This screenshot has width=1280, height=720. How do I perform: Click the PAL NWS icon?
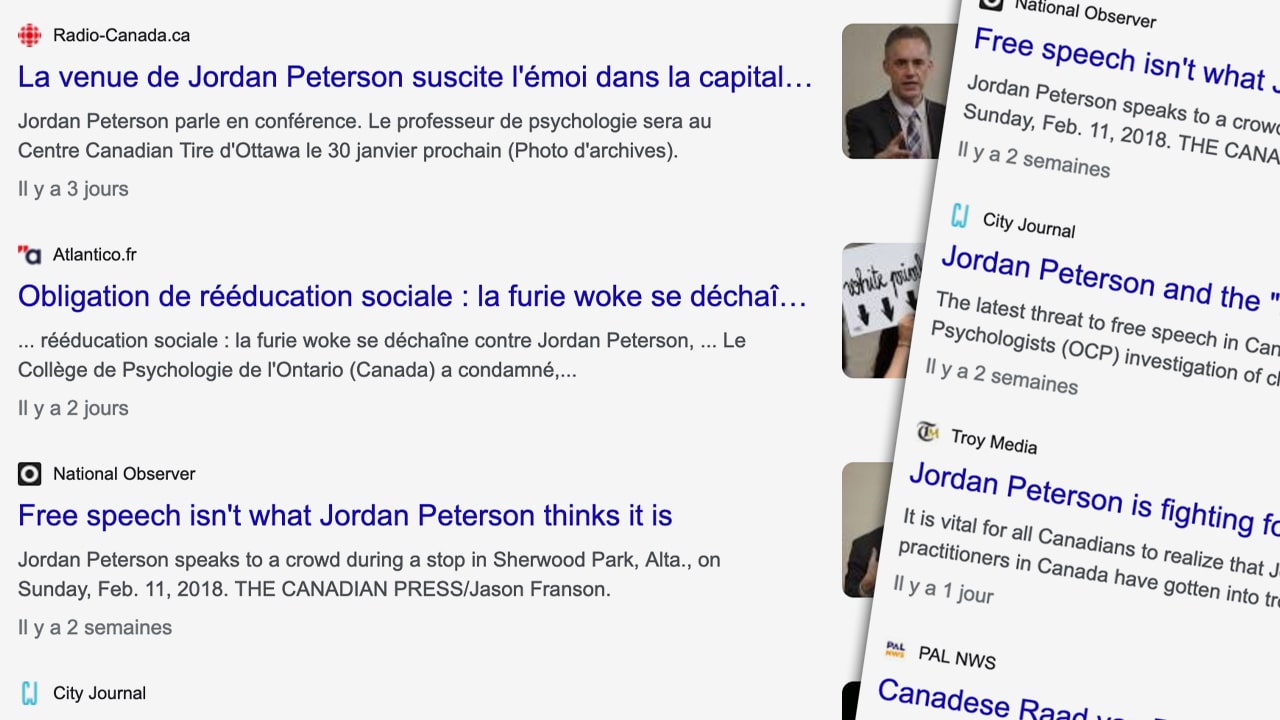[895, 650]
